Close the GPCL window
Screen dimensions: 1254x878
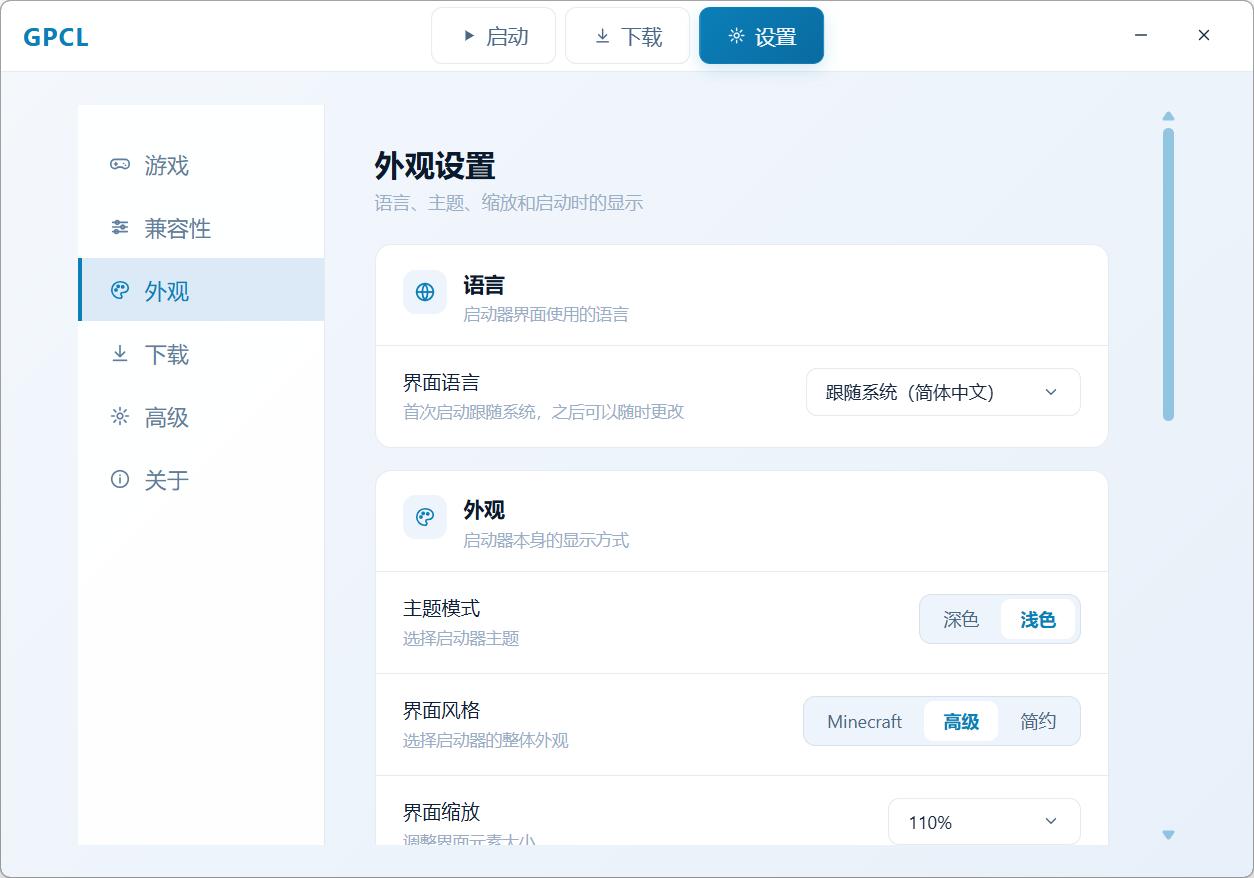point(1204,35)
